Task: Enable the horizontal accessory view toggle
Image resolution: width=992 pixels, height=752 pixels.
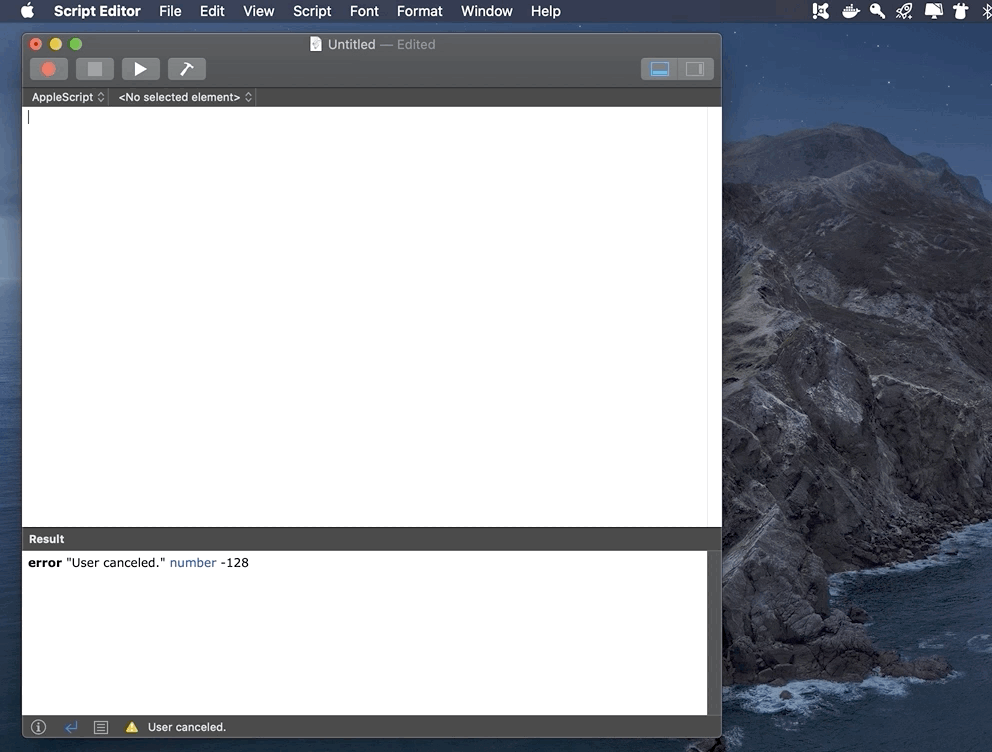Action: click(x=659, y=68)
